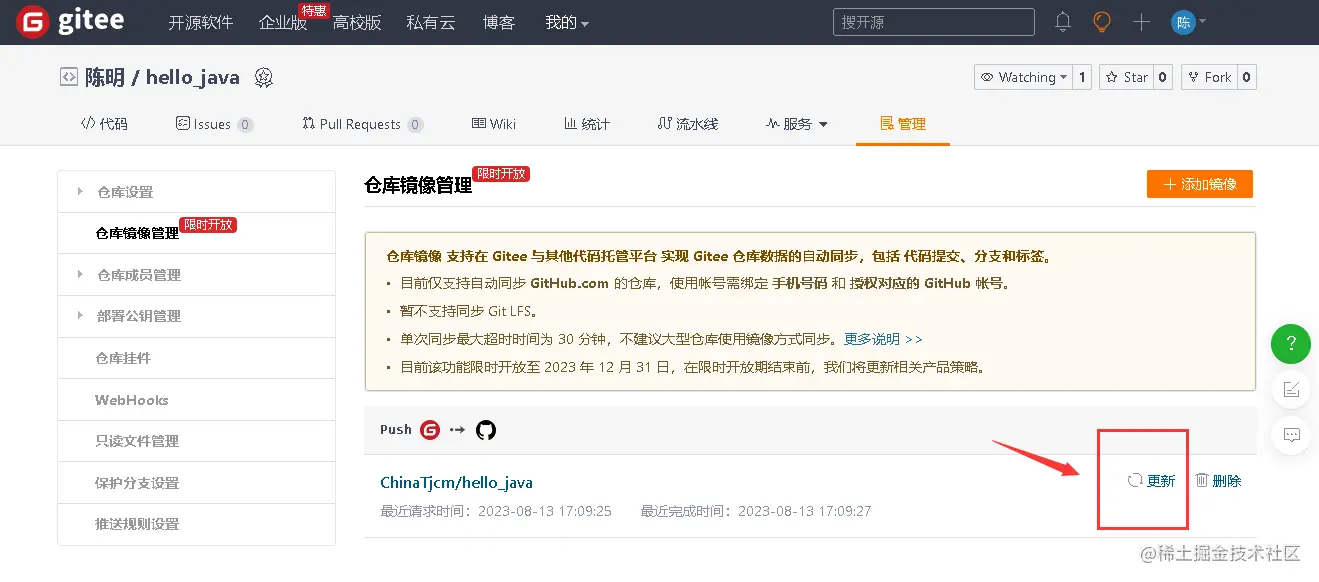1319x582 pixels.
Task: Open the 我的 dropdown menu
Action: click(567, 22)
